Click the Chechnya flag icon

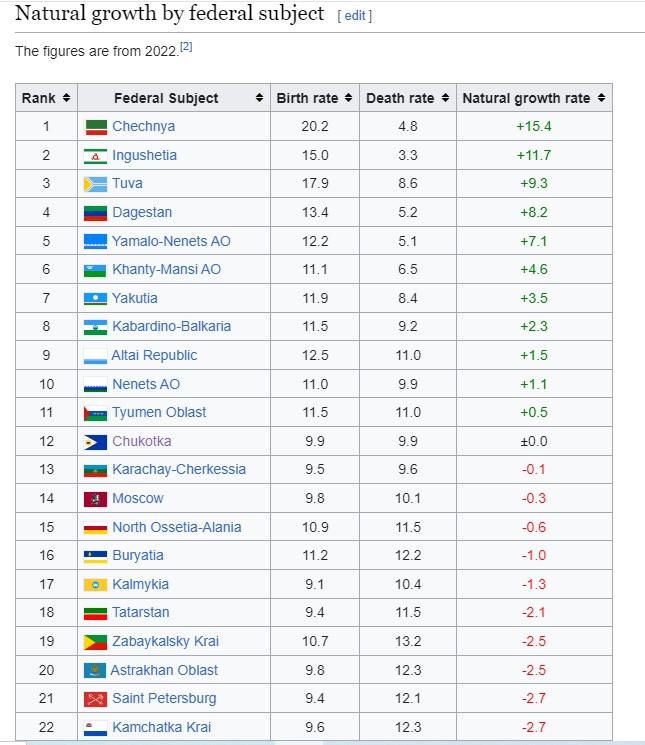pyautogui.click(x=96, y=127)
